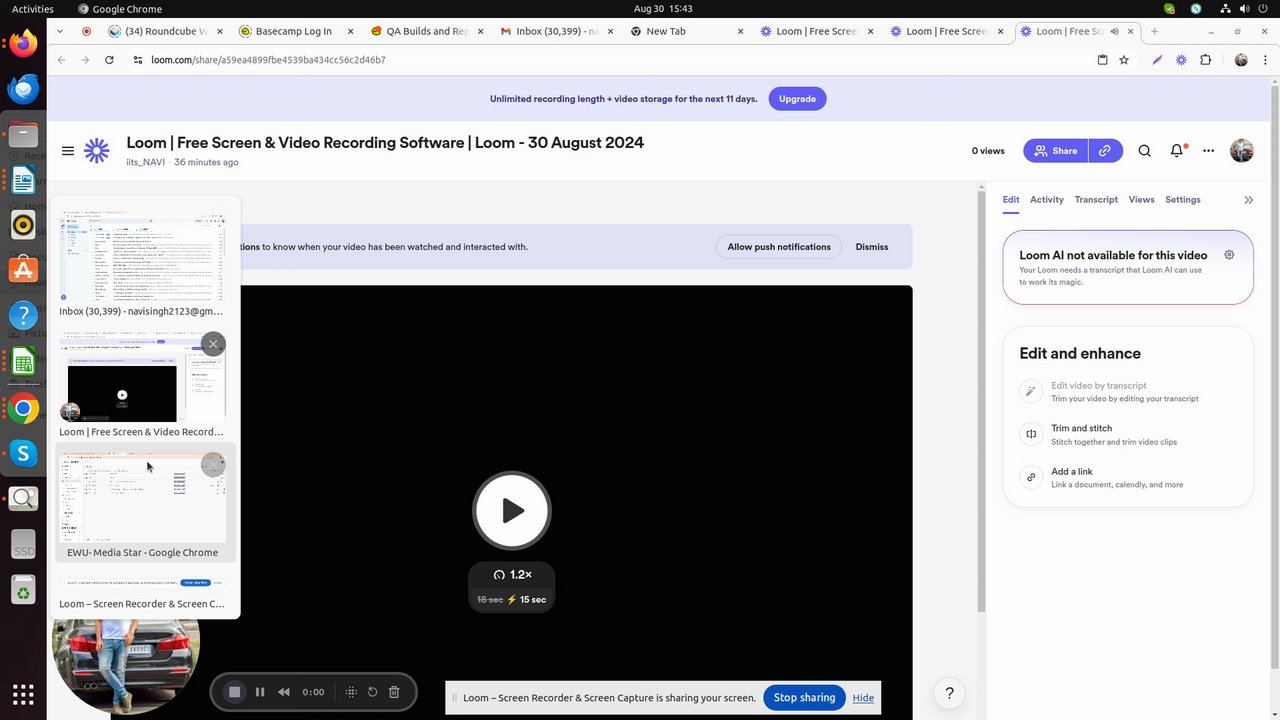Pause the Loom recording

pyautogui.click(x=260, y=692)
